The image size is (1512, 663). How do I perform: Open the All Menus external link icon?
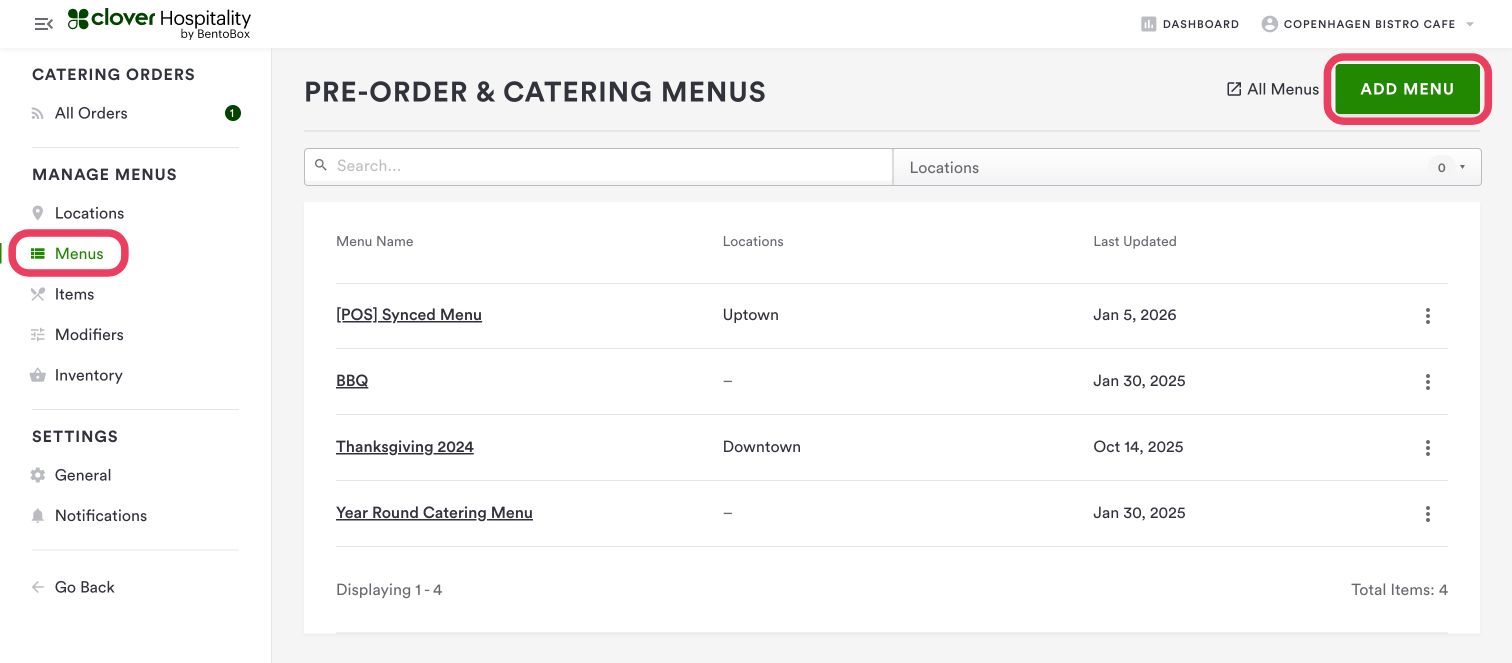coord(1234,89)
